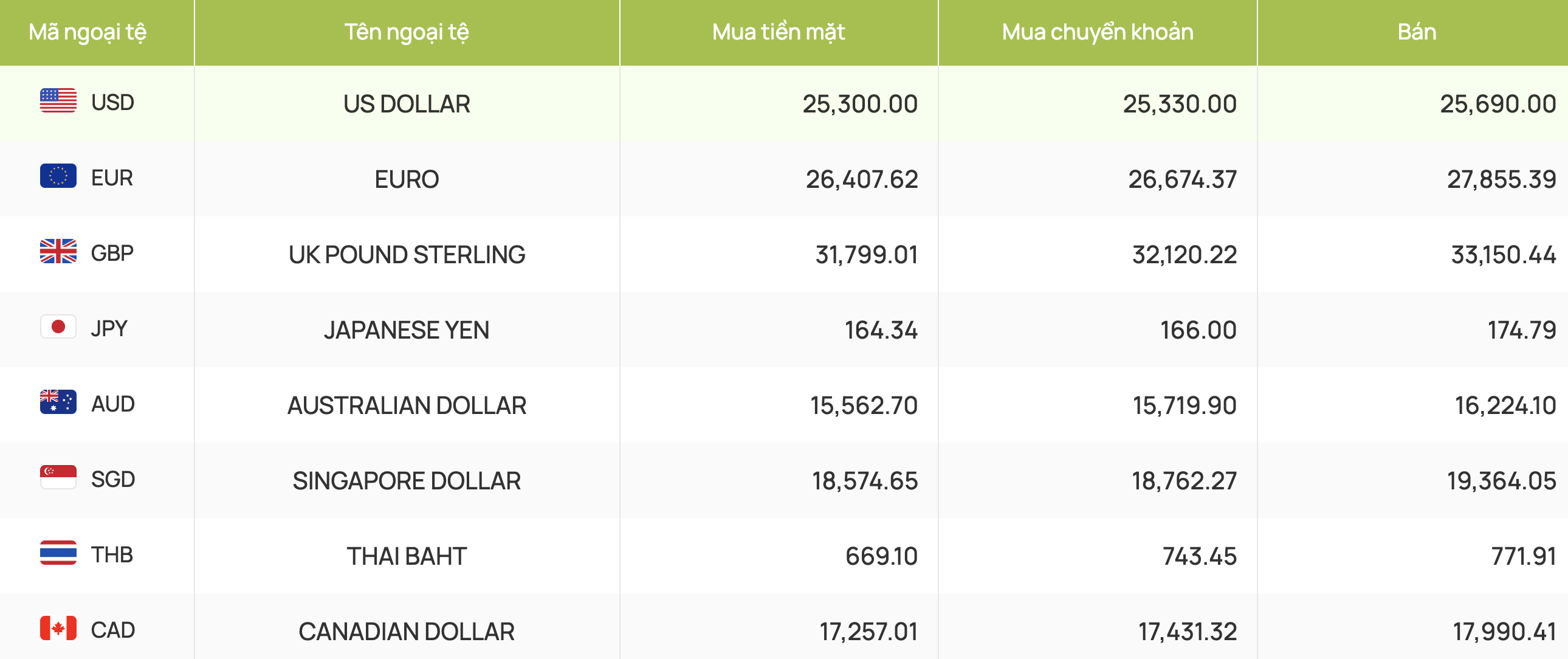Click the Tên ngoại tệ column header

coord(407,32)
